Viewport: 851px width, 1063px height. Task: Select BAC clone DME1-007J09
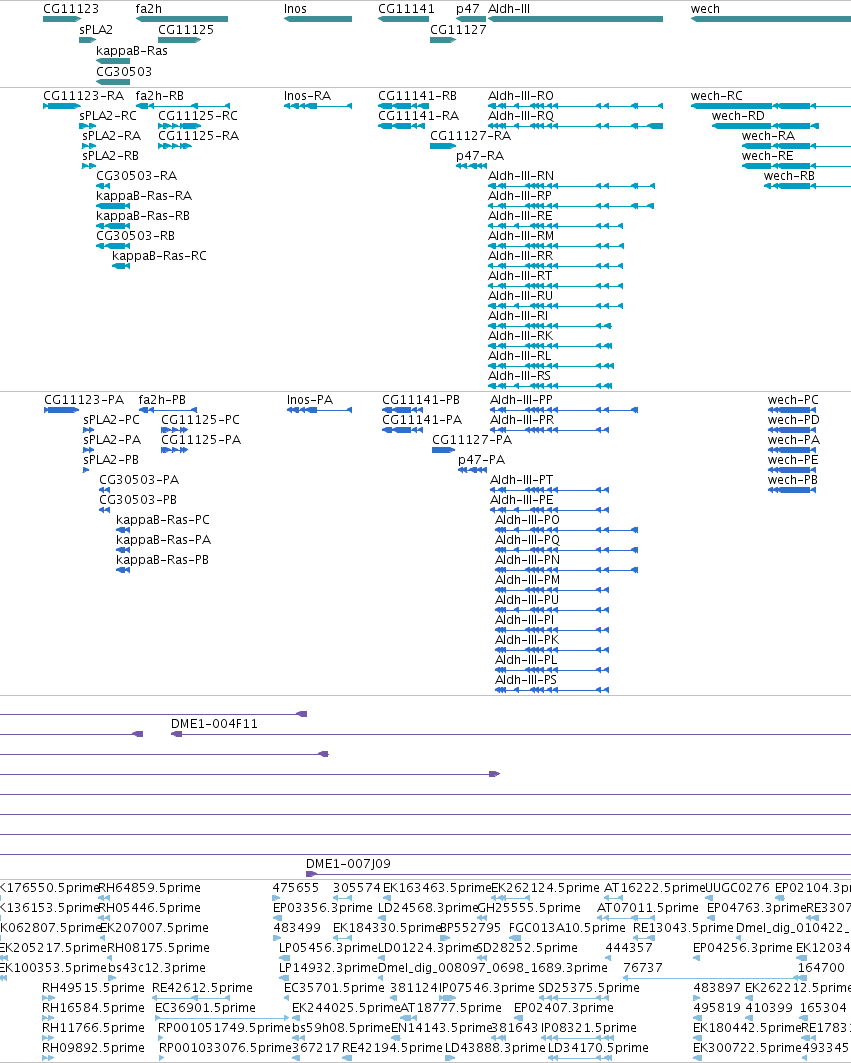pos(348,864)
